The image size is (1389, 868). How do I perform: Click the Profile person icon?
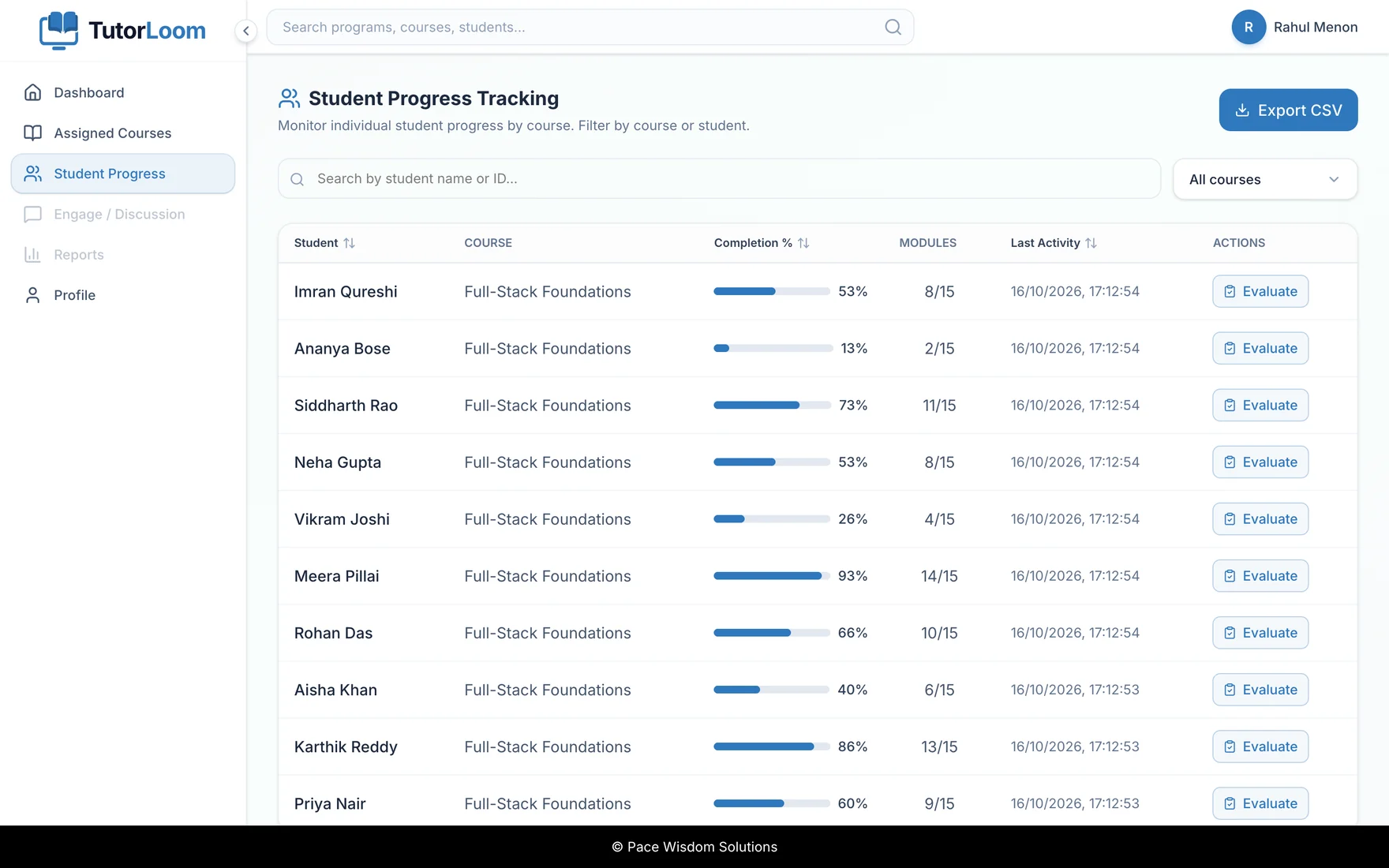32,295
